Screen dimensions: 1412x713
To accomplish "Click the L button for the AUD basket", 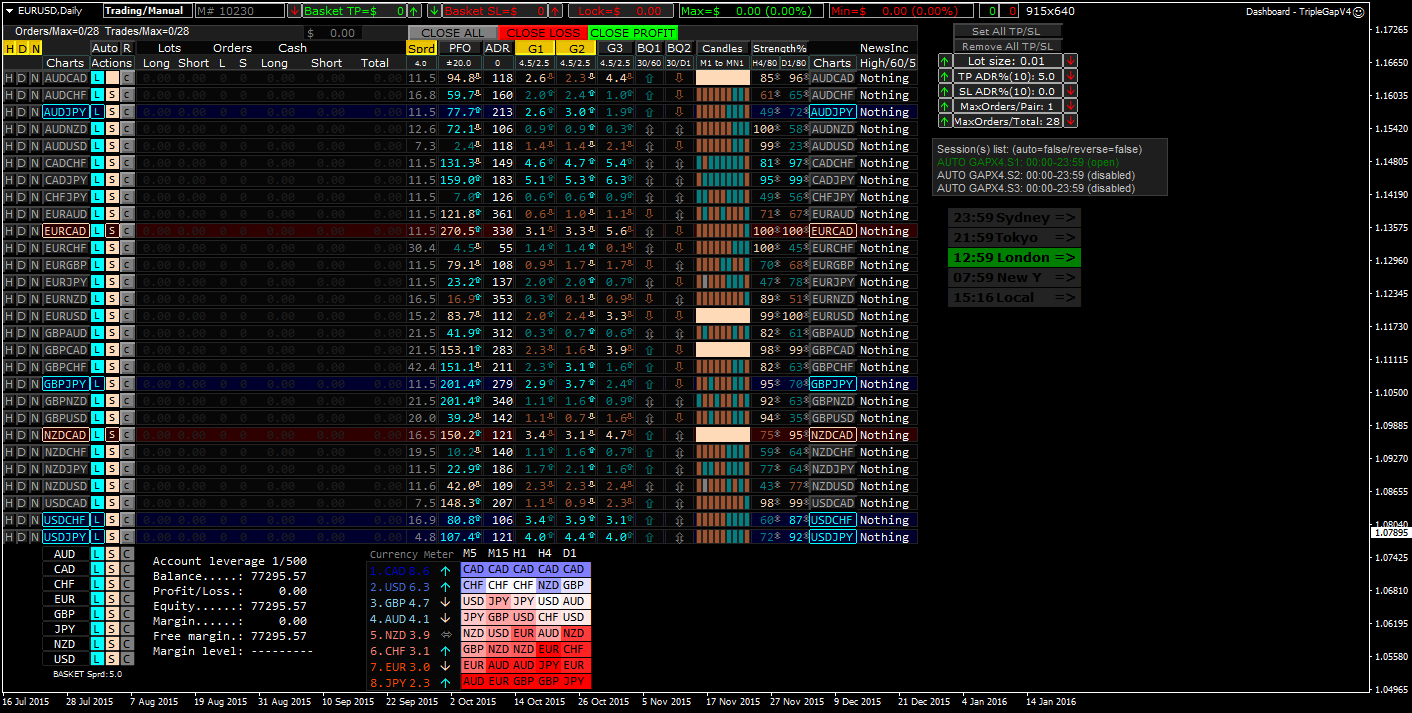I will click(97, 554).
